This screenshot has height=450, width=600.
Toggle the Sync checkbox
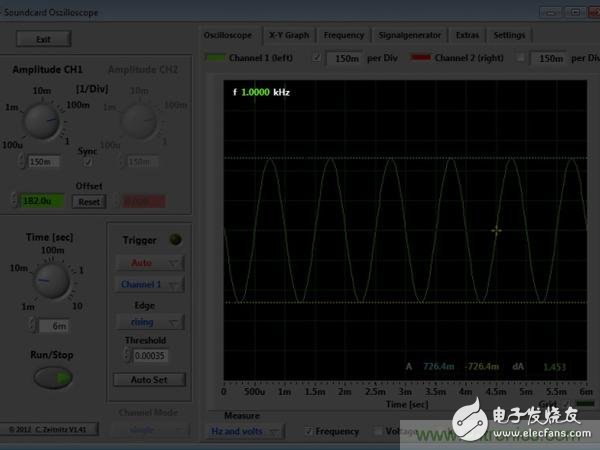pos(88,162)
